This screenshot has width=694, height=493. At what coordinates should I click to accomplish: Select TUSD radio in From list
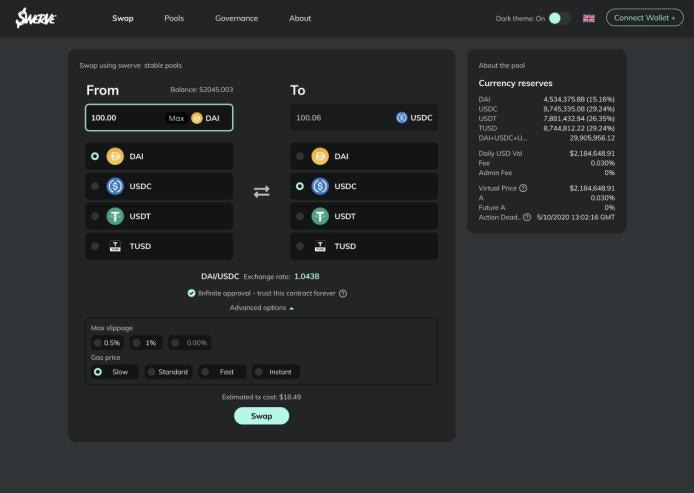coord(95,246)
